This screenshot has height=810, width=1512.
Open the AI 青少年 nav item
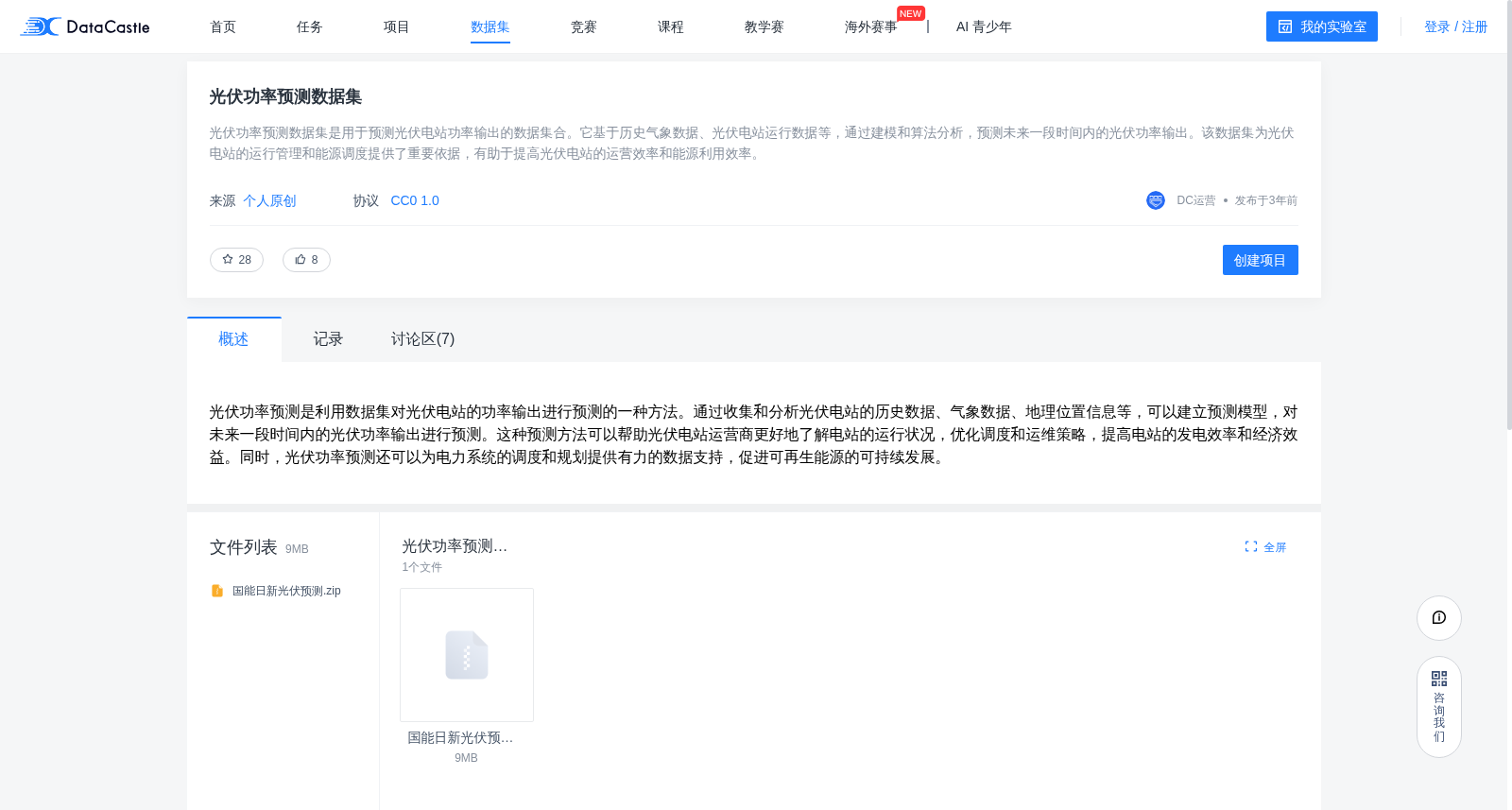click(984, 27)
